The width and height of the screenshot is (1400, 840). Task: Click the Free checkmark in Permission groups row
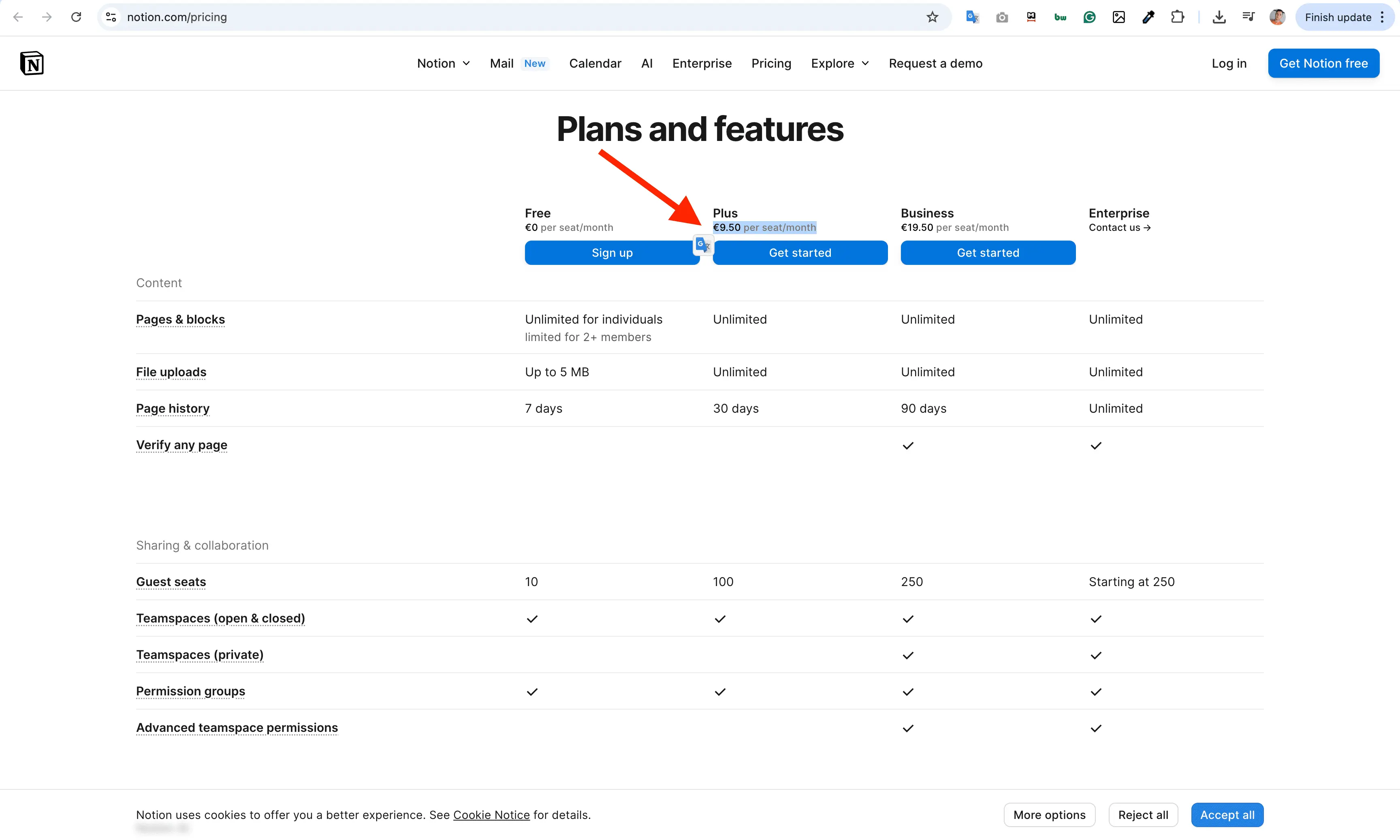click(x=532, y=692)
